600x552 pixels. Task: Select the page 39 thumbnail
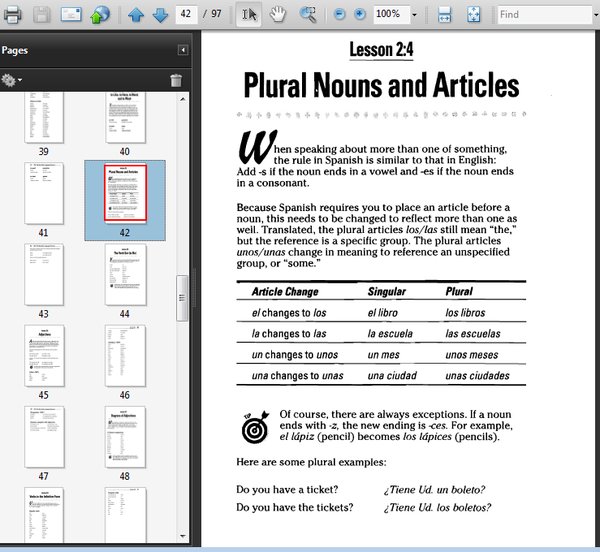tap(44, 118)
